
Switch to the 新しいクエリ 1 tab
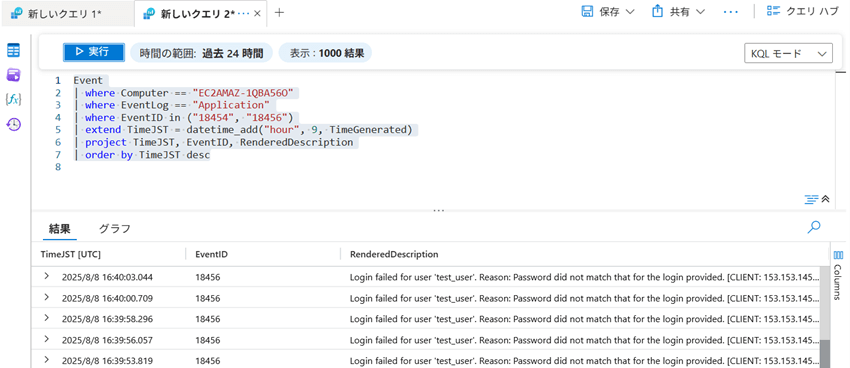coord(64,14)
